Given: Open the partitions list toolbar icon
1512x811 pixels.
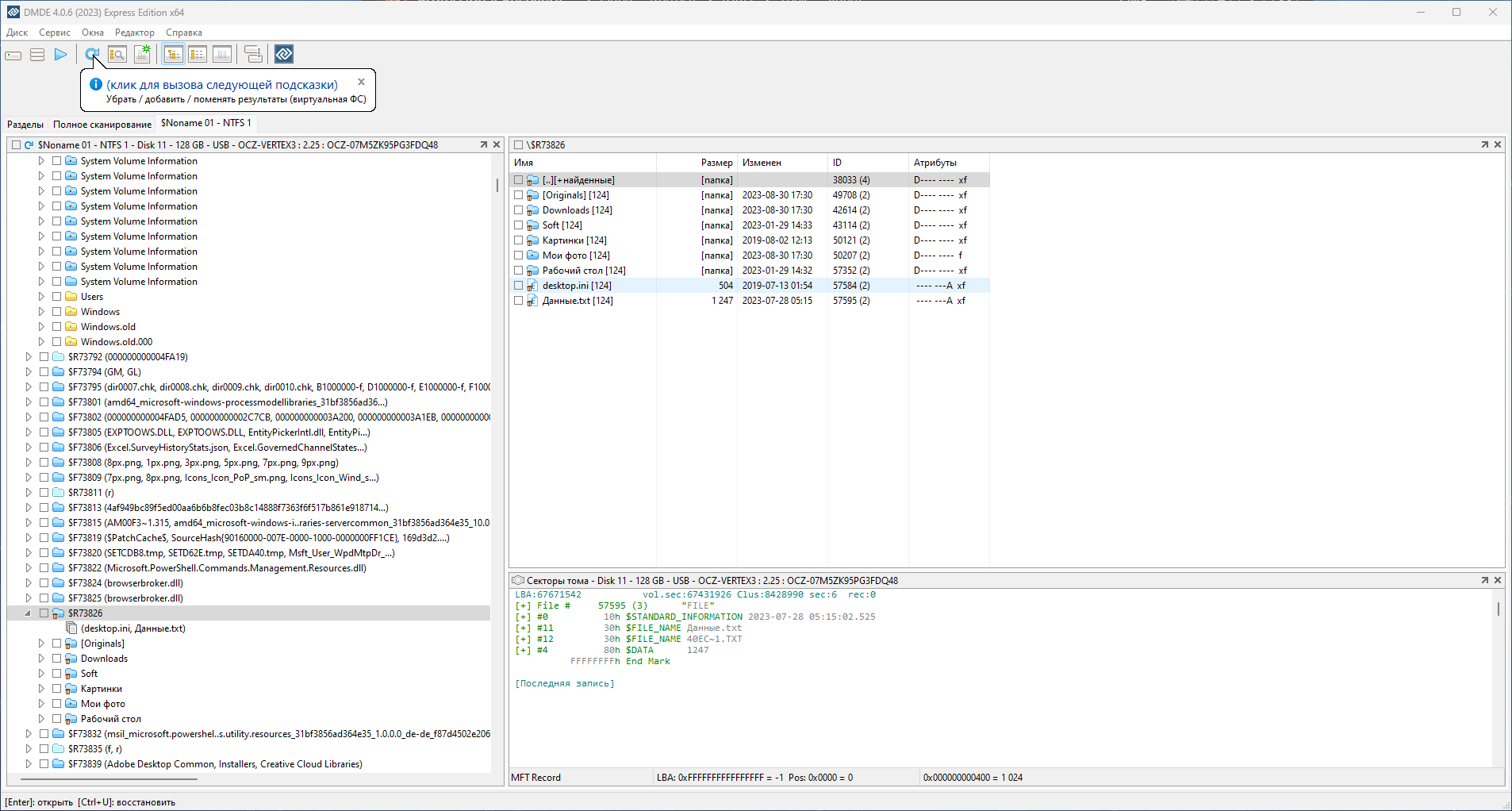Looking at the screenshot, I should [x=37, y=55].
